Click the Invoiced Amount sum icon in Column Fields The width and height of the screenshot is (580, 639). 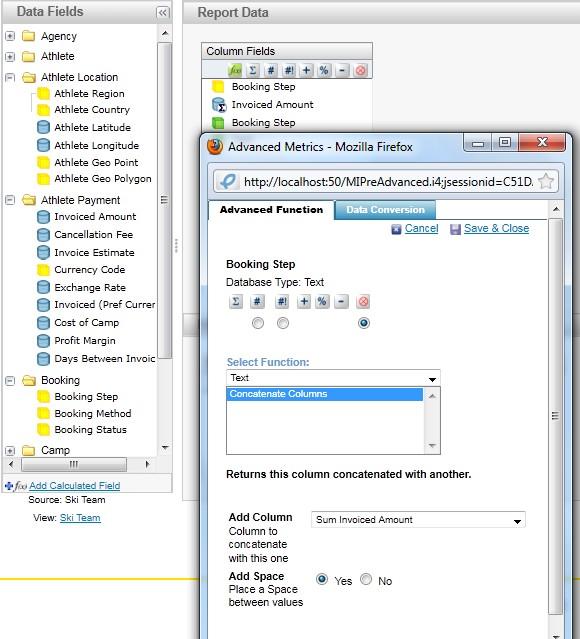tap(219, 105)
